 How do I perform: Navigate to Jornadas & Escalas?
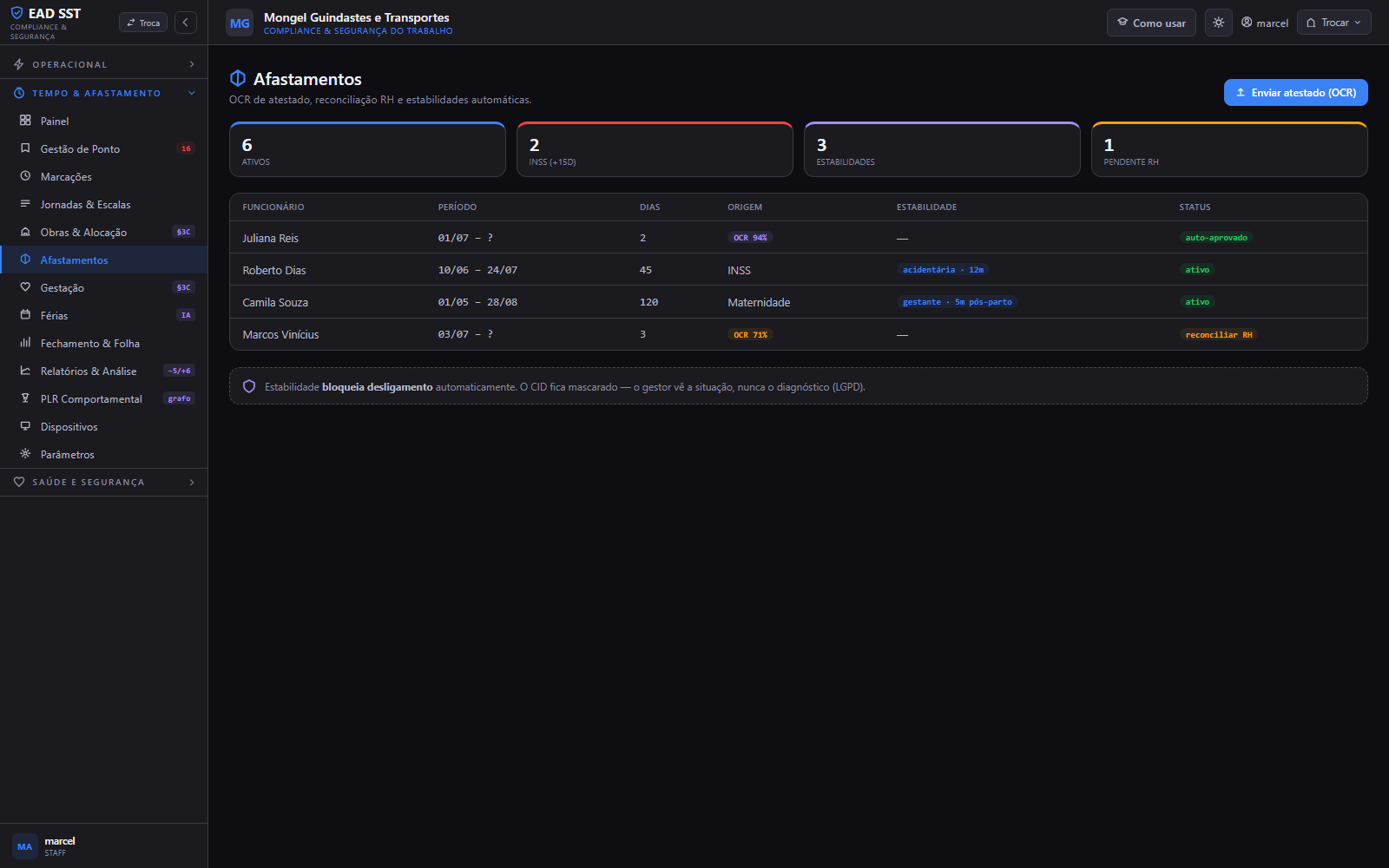pyautogui.click(x=104, y=204)
